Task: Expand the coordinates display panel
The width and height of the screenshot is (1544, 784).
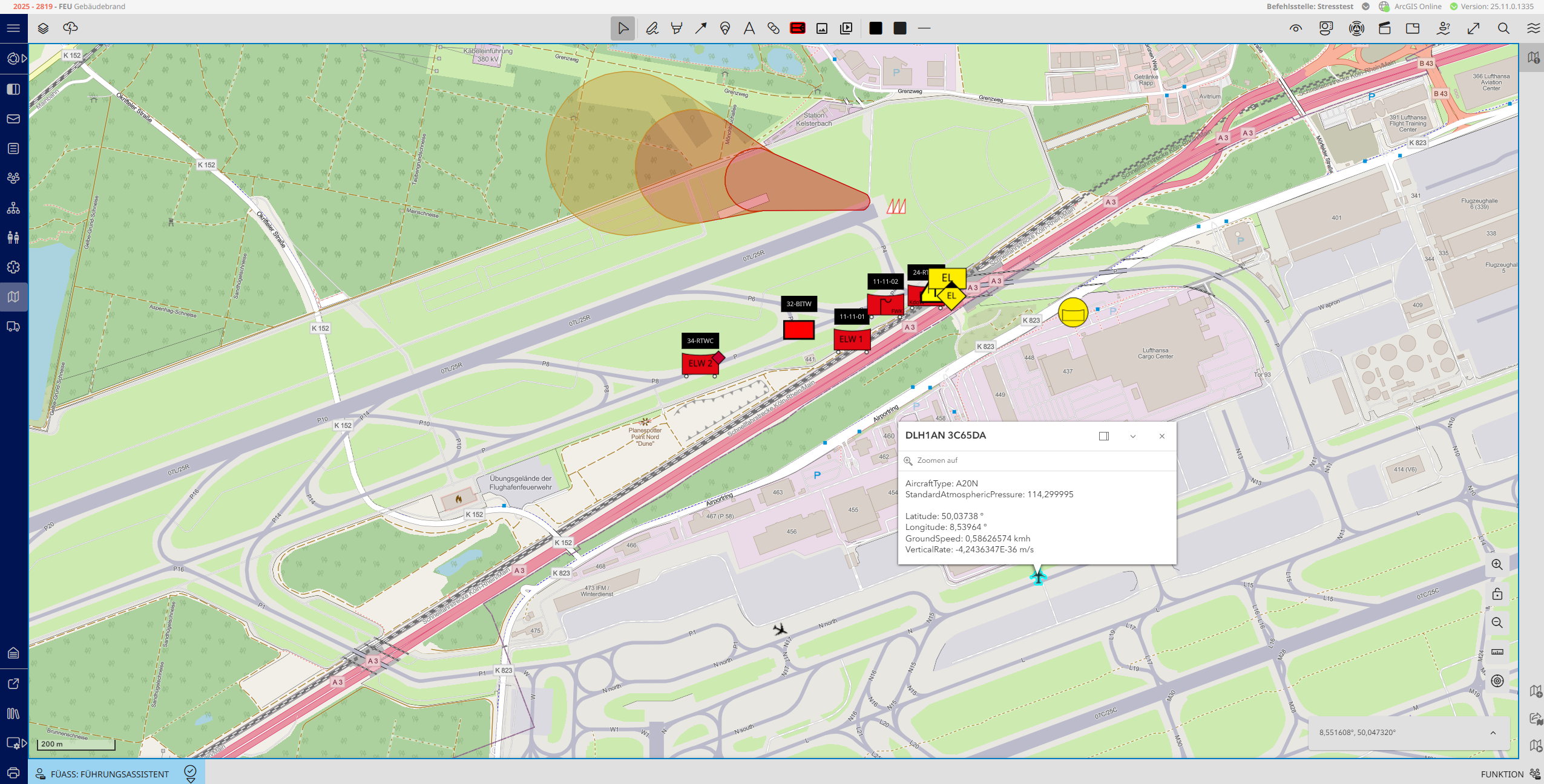Action: 1493,733
